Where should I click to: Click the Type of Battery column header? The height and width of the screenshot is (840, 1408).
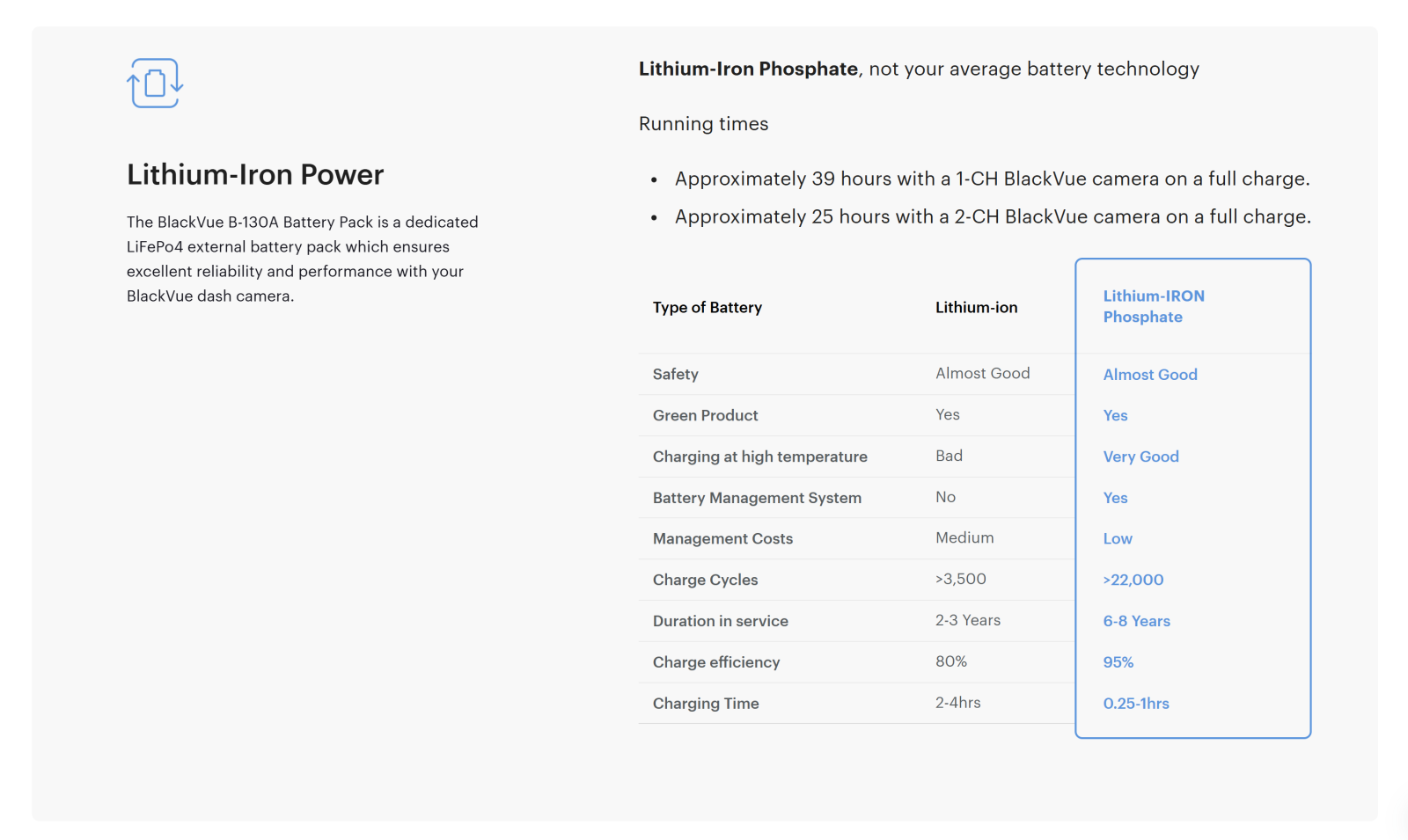[x=708, y=308]
